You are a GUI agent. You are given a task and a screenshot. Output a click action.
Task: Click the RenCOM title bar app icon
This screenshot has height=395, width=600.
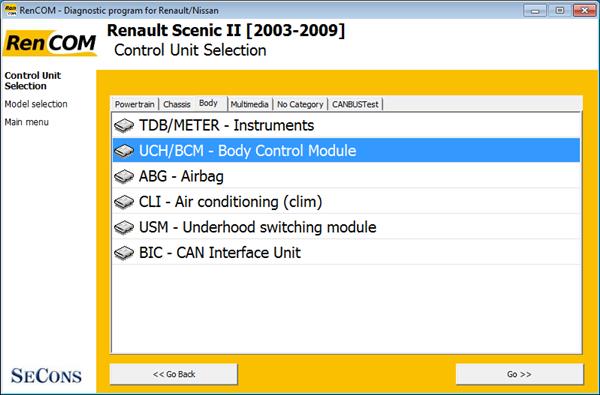point(10,10)
